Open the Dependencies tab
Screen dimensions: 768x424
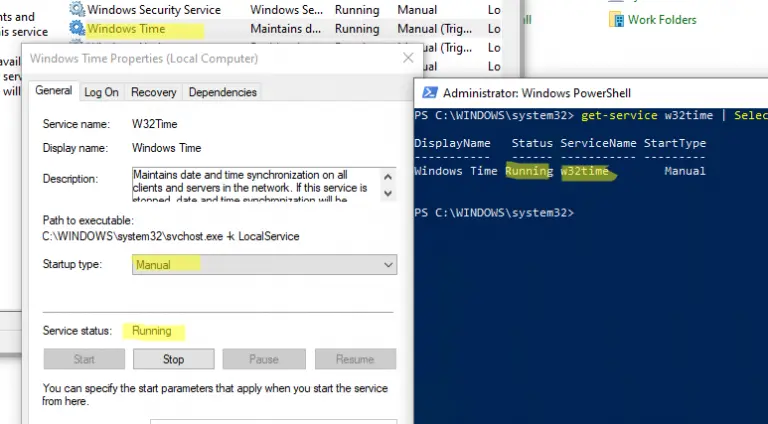222,92
